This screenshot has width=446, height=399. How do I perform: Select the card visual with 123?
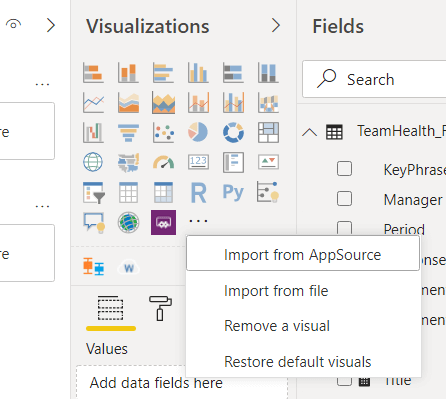pos(198,162)
